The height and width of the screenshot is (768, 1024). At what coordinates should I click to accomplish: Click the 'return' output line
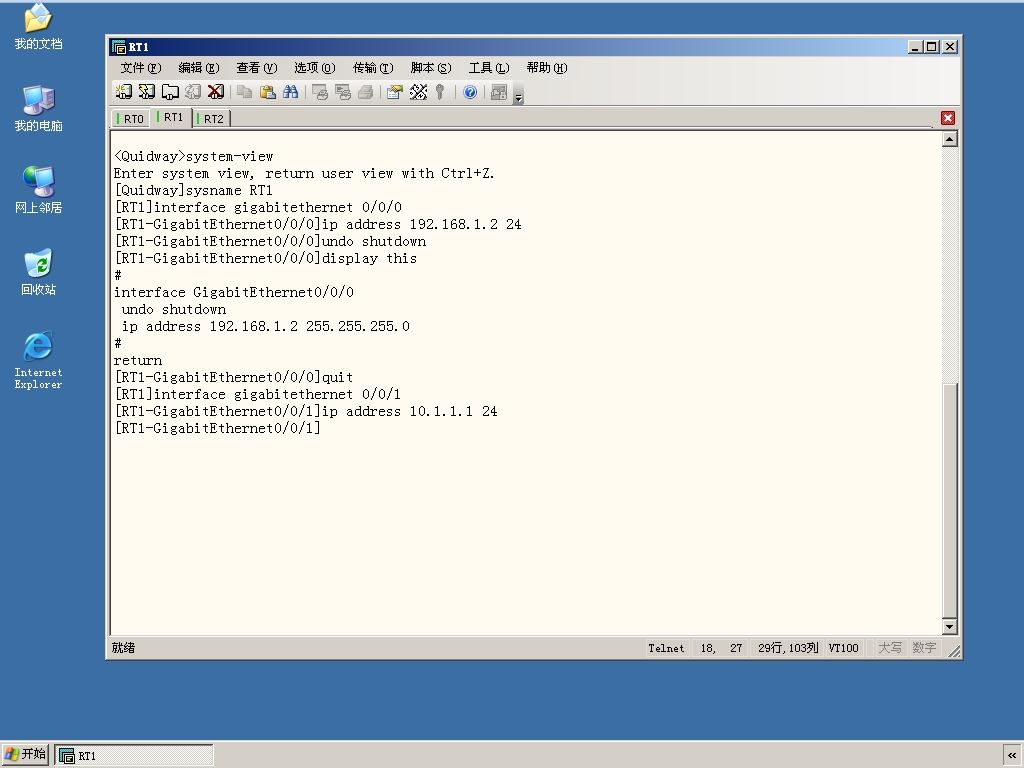pyautogui.click(x=138, y=360)
